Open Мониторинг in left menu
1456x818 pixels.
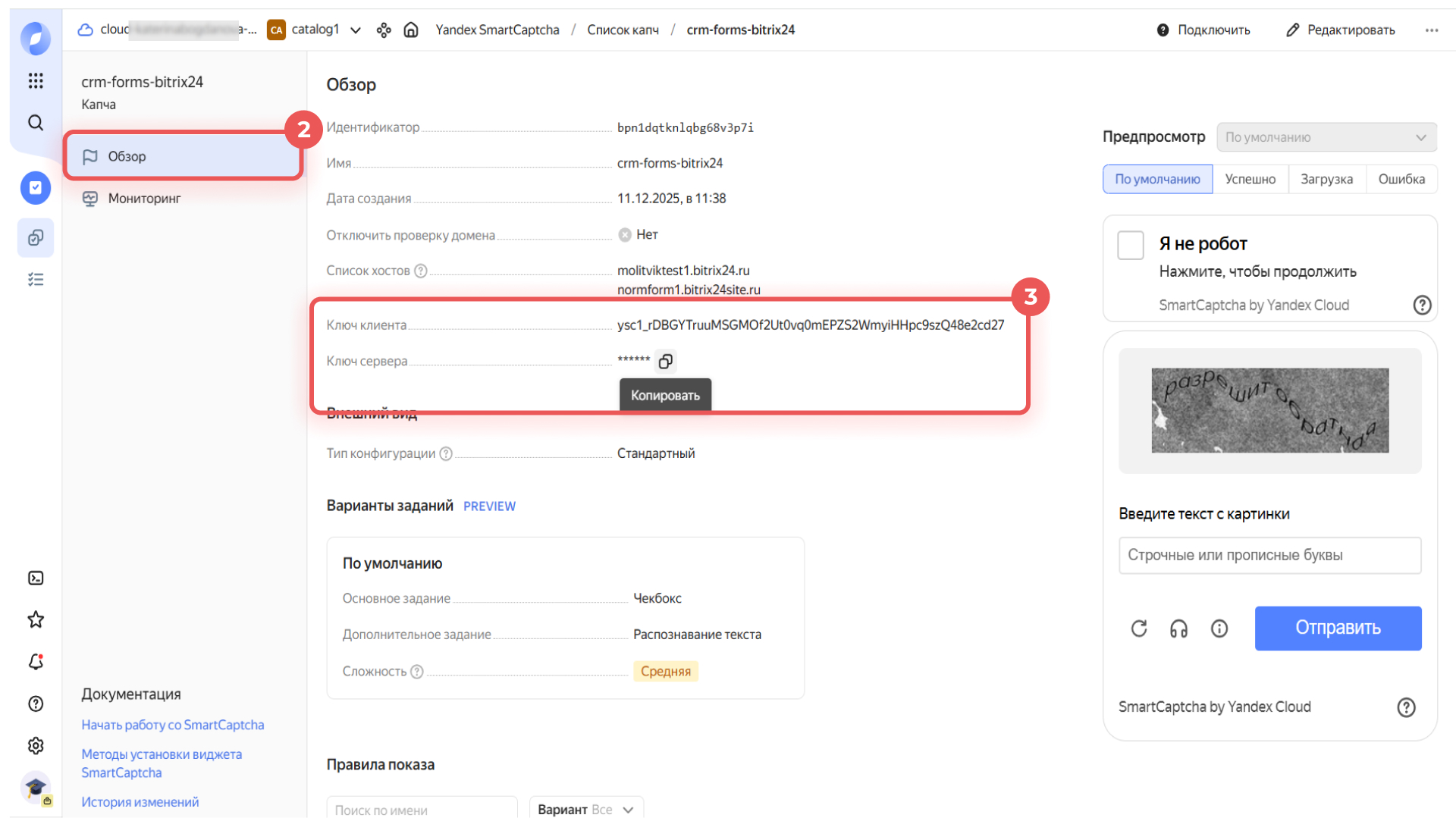click(x=144, y=199)
